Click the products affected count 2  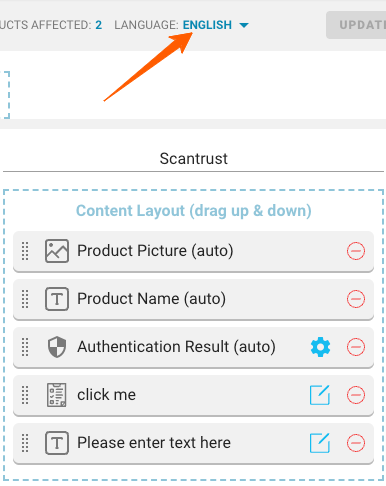pos(99,25)
